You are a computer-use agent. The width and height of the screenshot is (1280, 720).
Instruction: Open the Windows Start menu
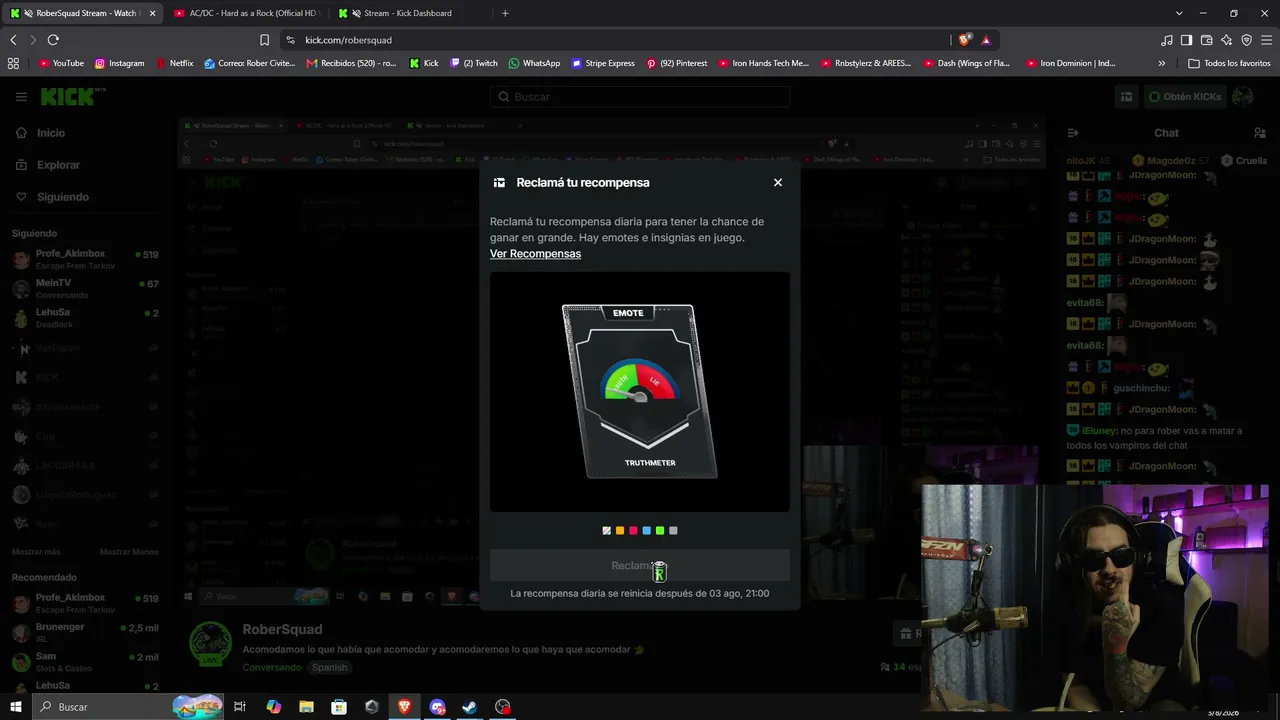16,707
